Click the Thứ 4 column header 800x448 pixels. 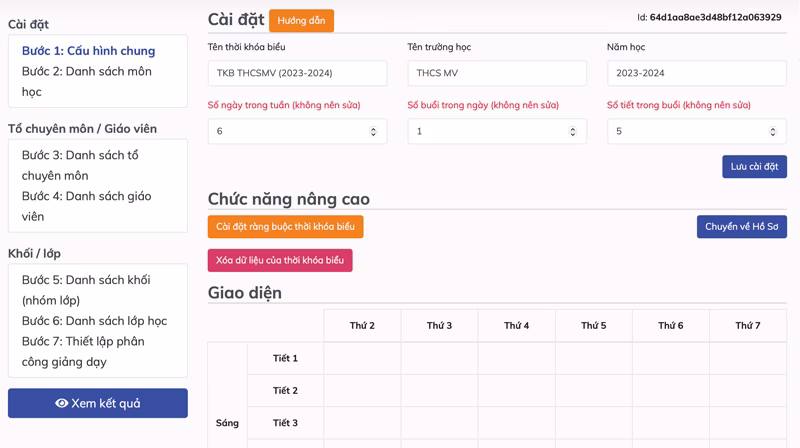tap(516, 326)
